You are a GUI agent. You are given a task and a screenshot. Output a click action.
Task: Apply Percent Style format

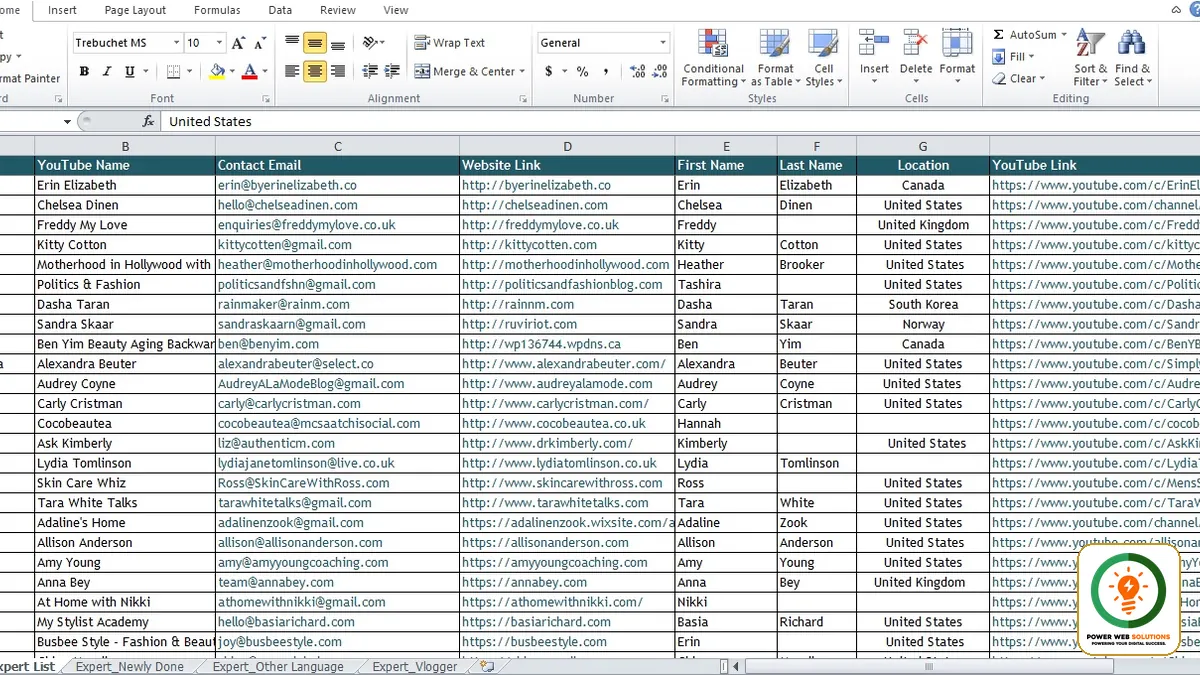click(582, 72)
